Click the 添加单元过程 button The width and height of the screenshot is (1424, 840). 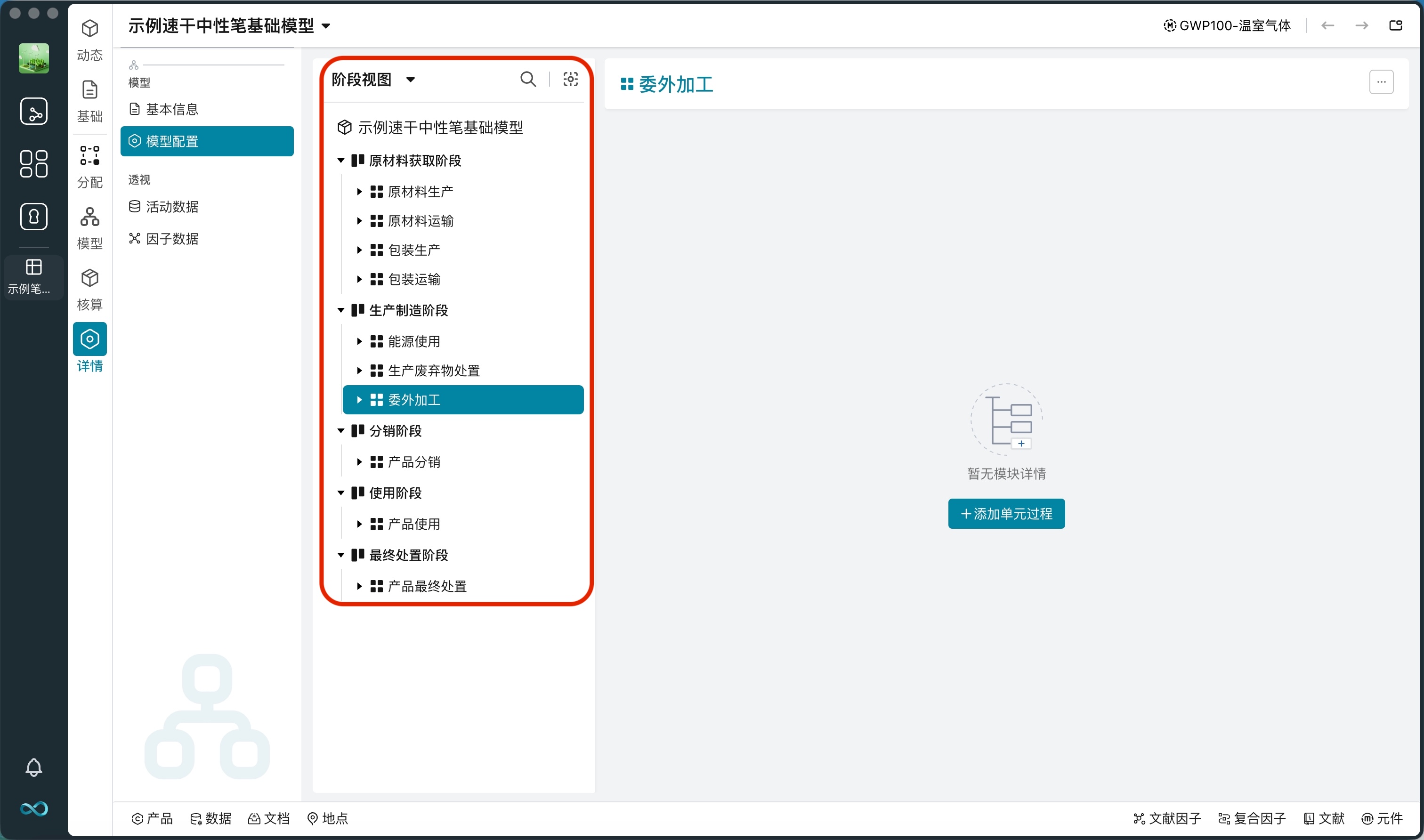(x=1006, y=513)
